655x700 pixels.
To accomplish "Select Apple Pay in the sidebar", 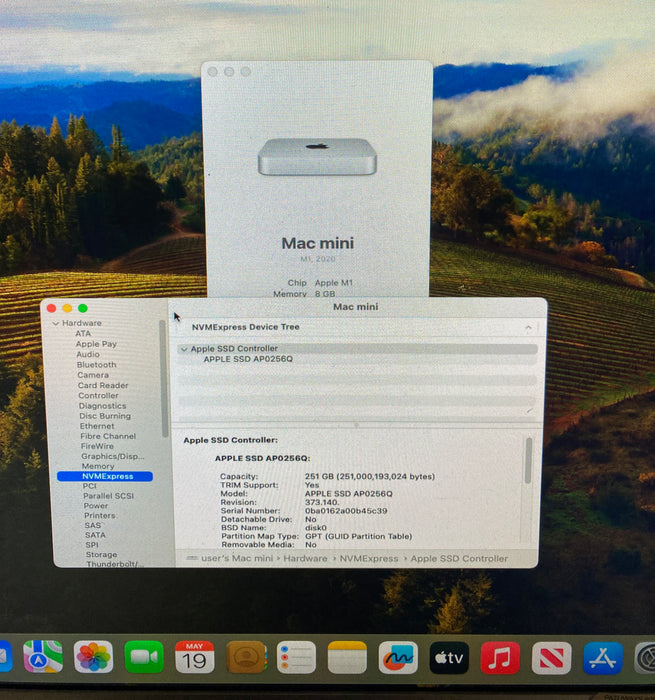I will click(x=96, y=344).
